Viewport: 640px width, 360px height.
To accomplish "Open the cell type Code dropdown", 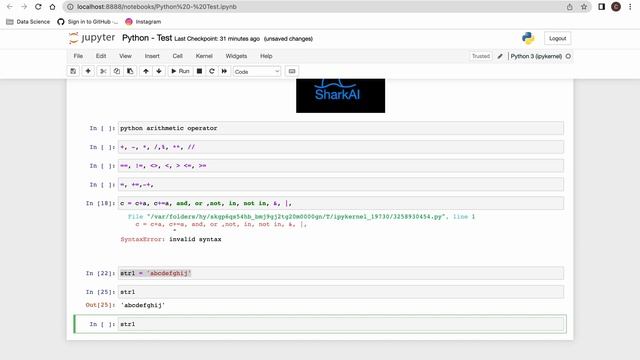I will (257, 71).
